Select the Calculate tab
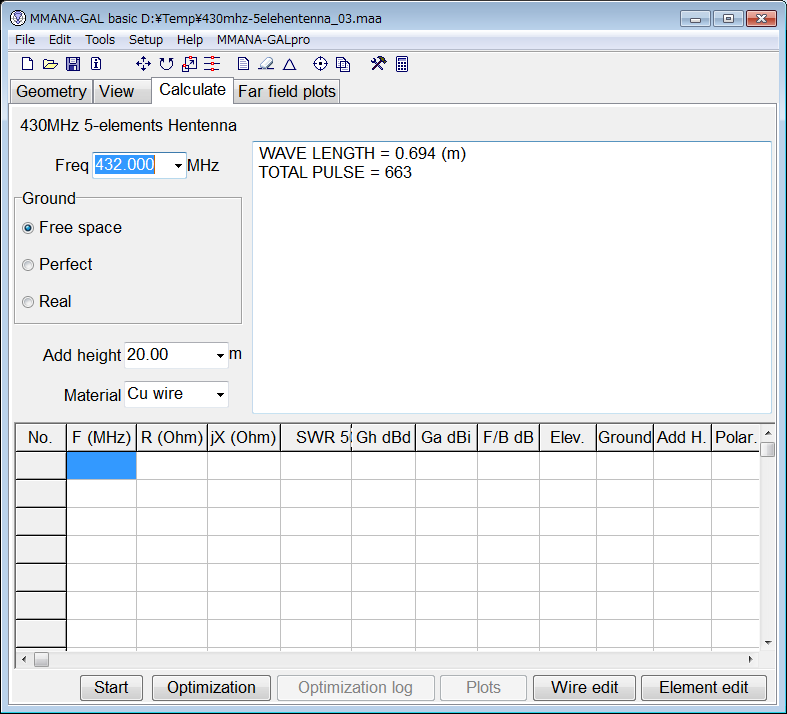This screenshot has width=787, height=714. (x=192, y=90)
